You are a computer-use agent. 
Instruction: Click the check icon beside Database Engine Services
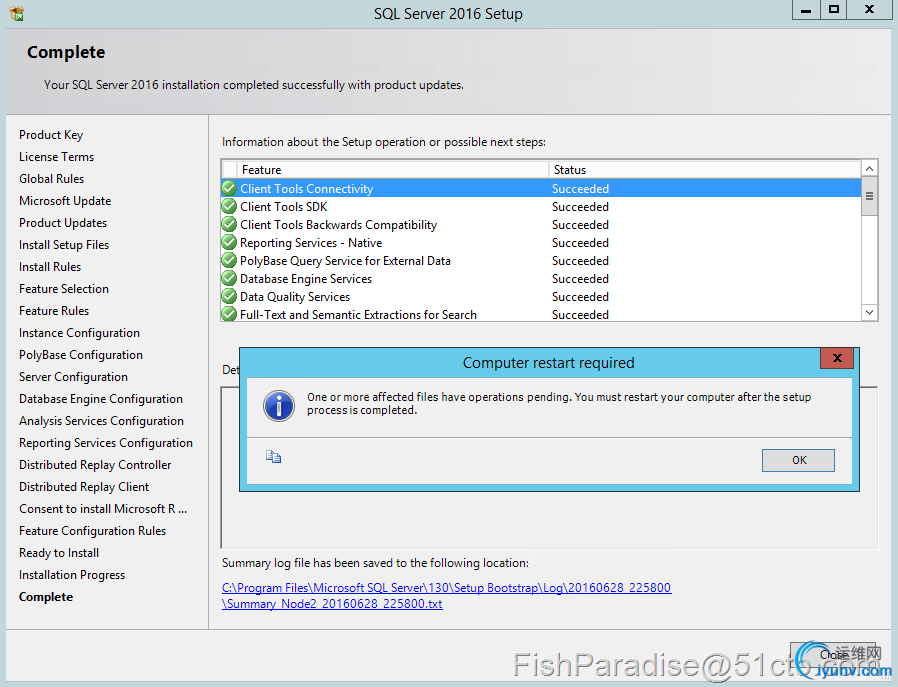(229, 278)
